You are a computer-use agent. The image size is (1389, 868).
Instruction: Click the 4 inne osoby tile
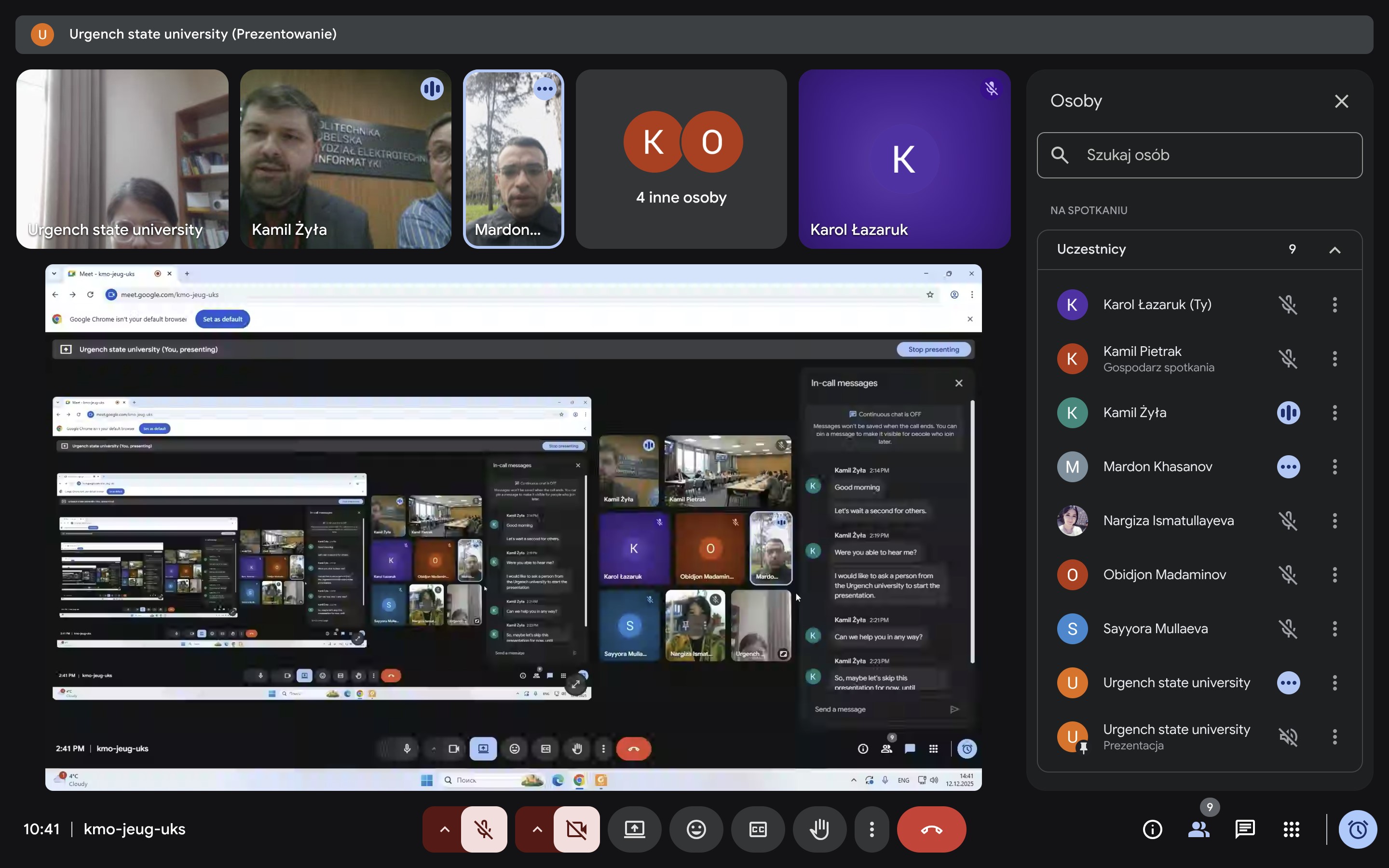pos(681,159)
